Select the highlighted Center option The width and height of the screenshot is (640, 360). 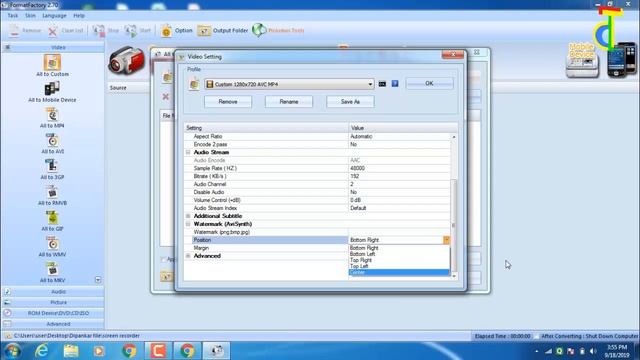click(x=399, y=272)
